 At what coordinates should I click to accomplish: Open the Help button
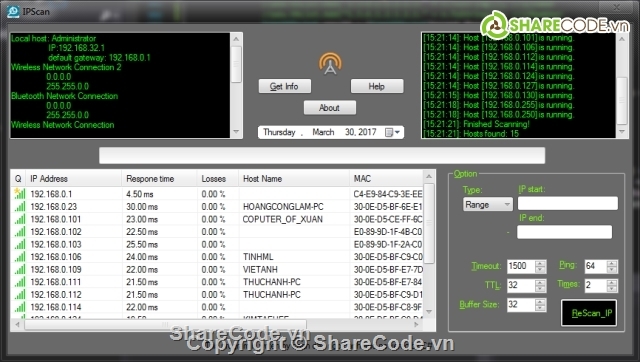tap(377, 86)
